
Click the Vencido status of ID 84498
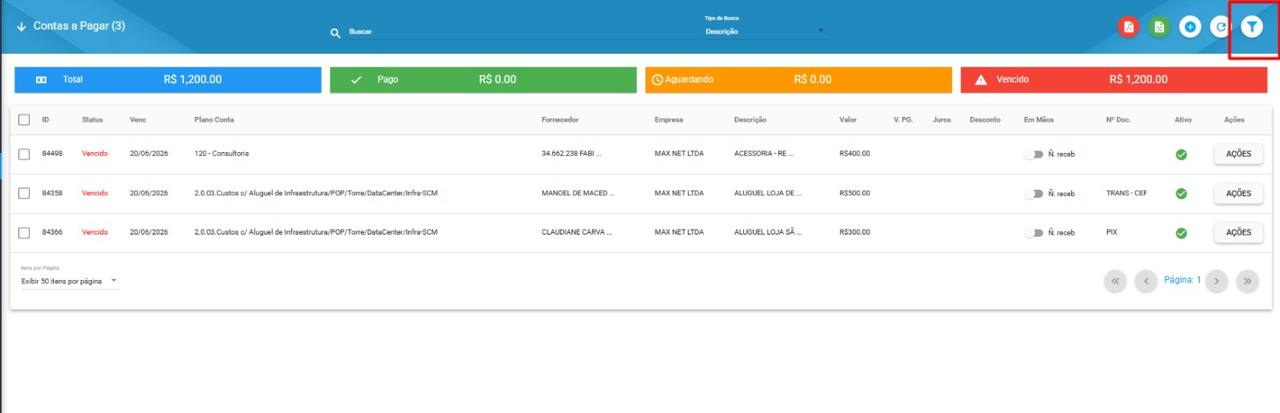coord(94,154)
